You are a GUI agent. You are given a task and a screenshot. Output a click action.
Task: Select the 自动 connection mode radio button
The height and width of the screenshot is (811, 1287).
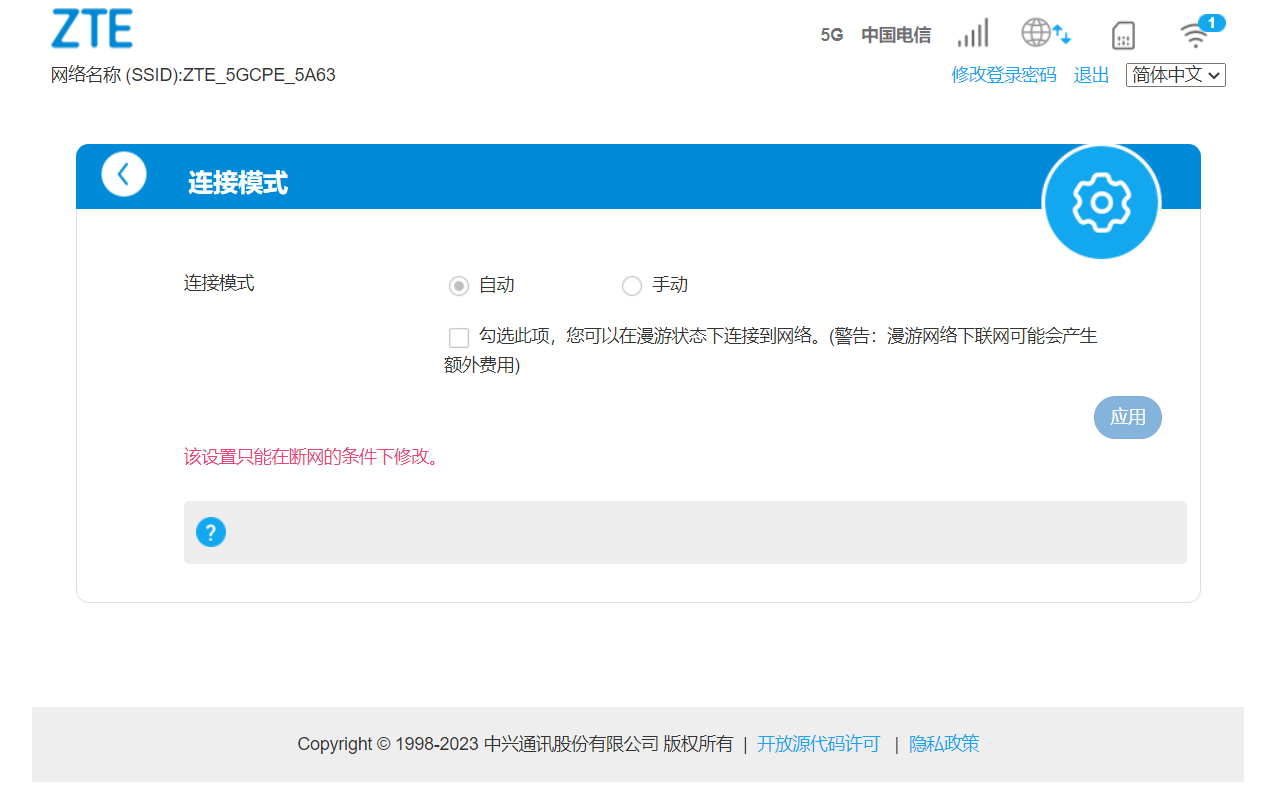[458, 285]
